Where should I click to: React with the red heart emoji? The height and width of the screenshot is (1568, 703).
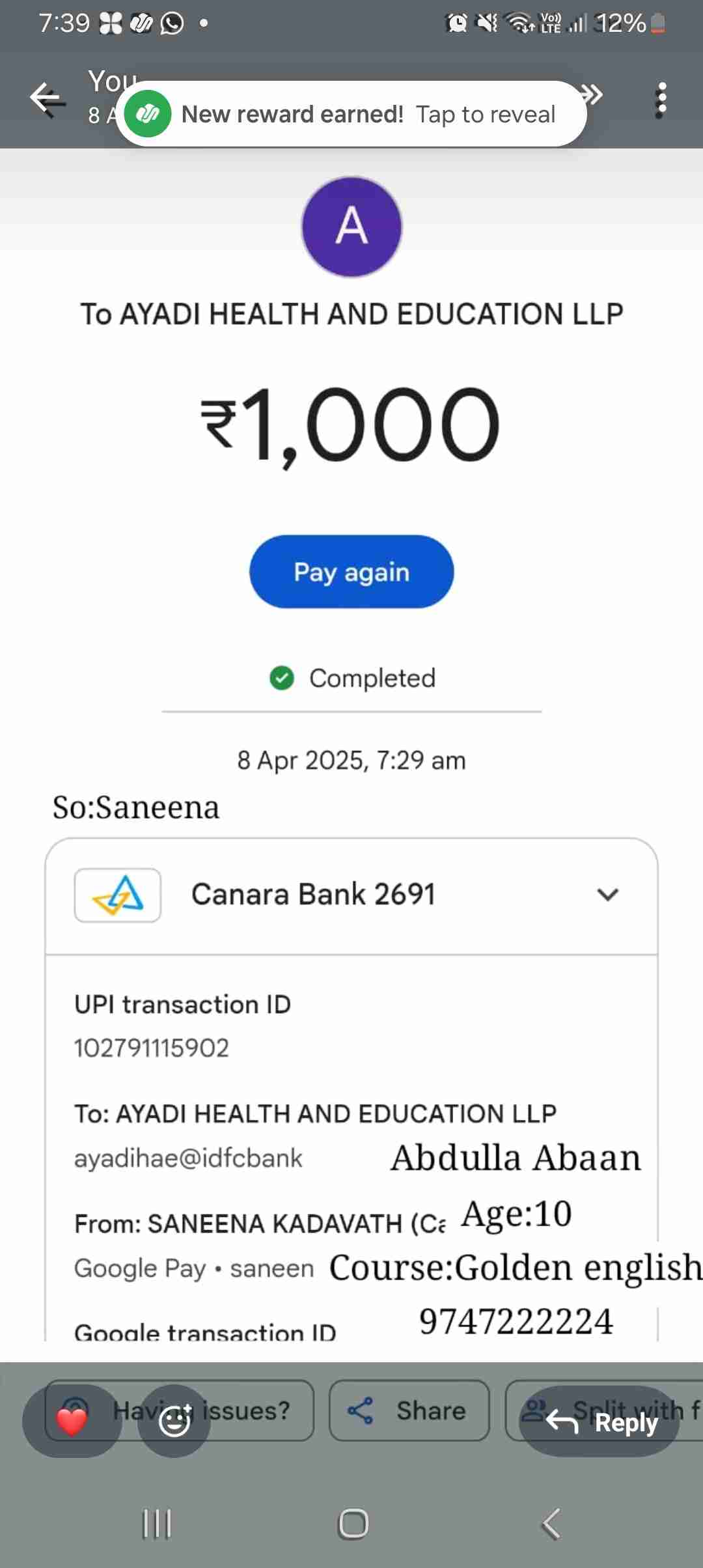point(72,1421)
